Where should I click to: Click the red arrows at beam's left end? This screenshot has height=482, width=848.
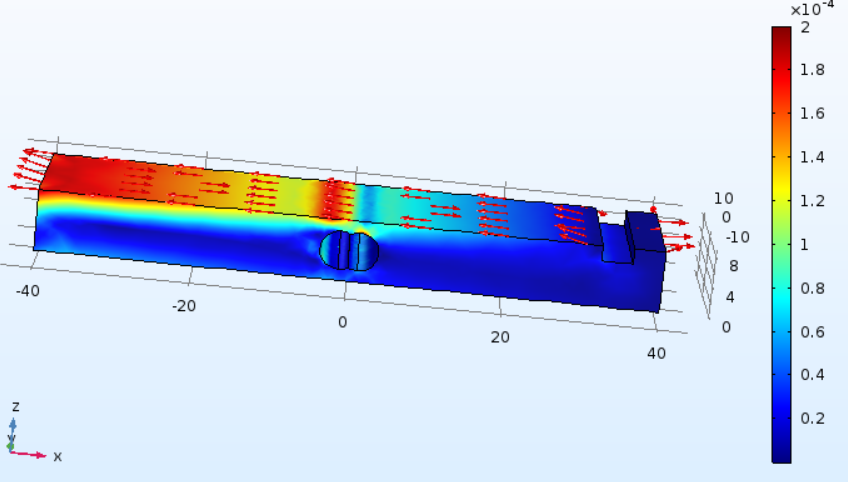[29, 169]
